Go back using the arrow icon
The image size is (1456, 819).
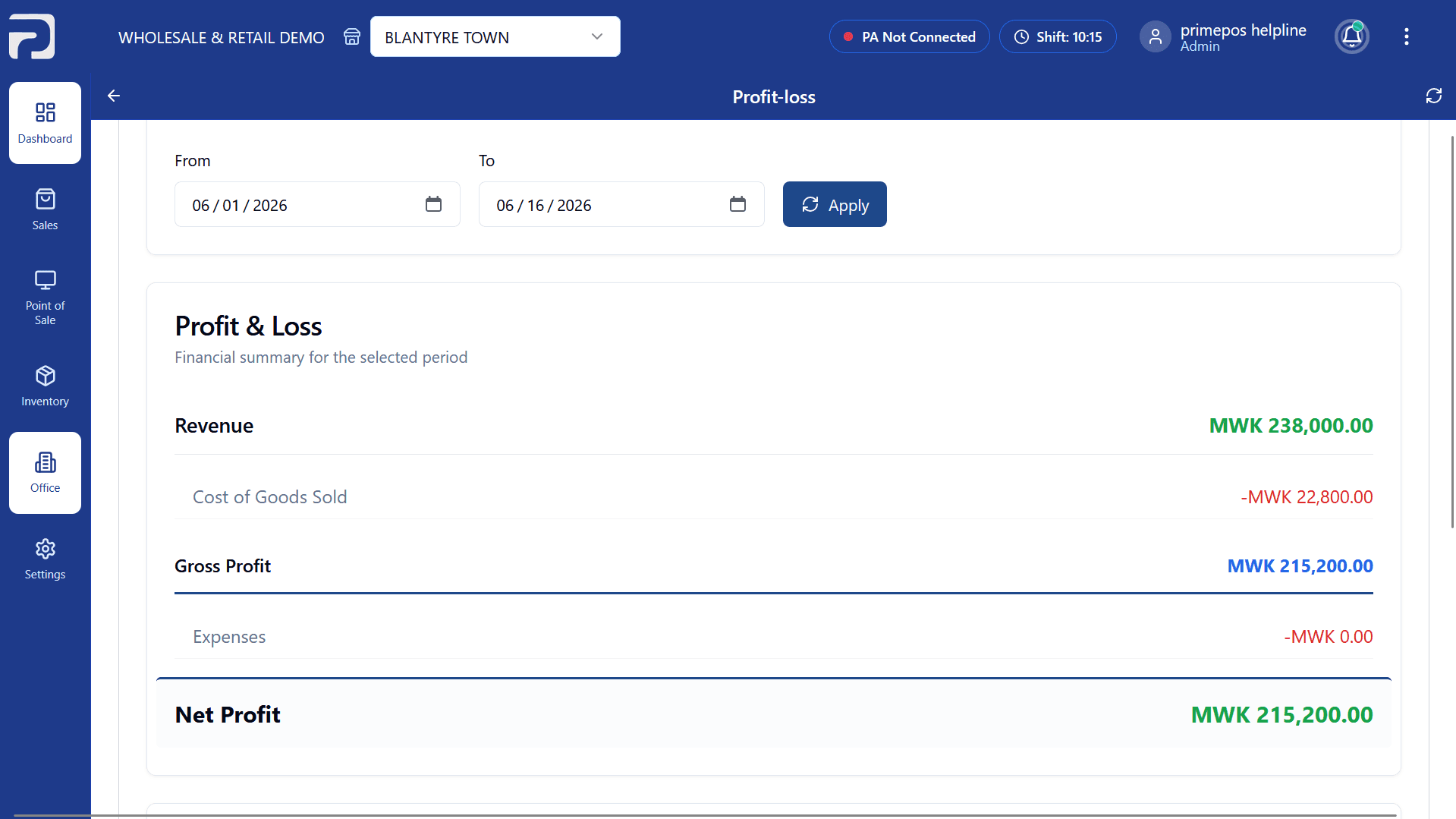click(114, 96)
